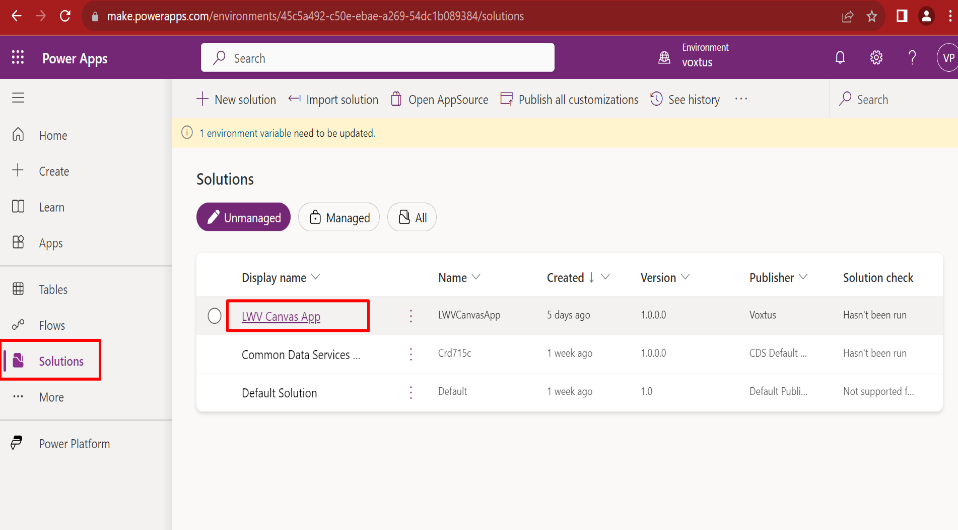Select the Unmanaged filter tab

243,217
